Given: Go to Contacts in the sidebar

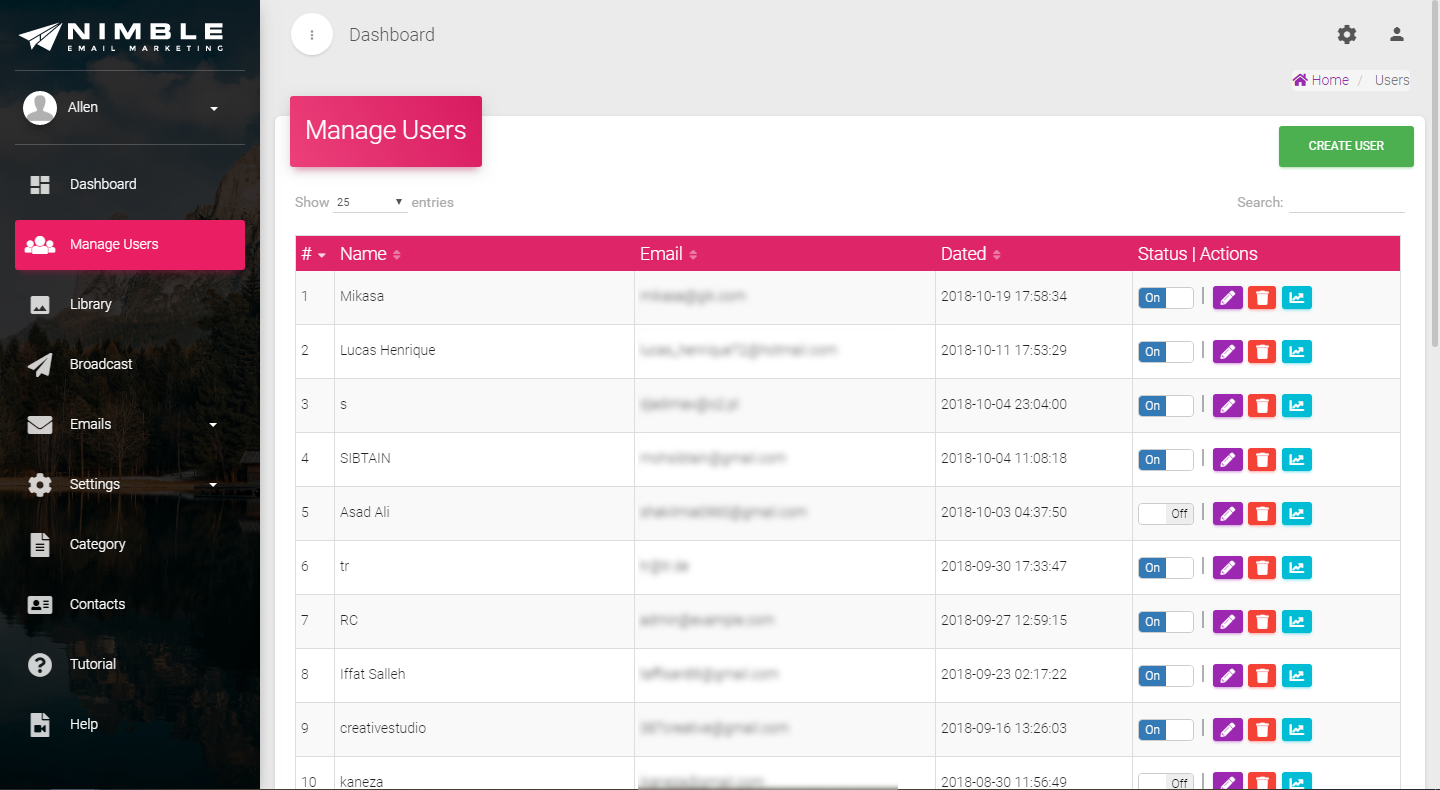Looking at the screenshot, I should tap(97, 604).
